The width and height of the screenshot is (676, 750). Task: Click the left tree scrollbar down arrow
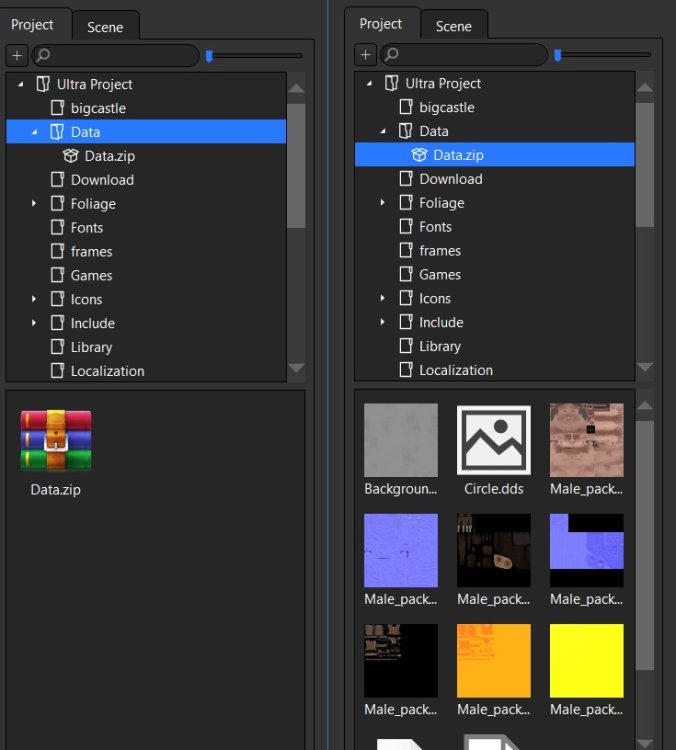click(x=296, y=369)
